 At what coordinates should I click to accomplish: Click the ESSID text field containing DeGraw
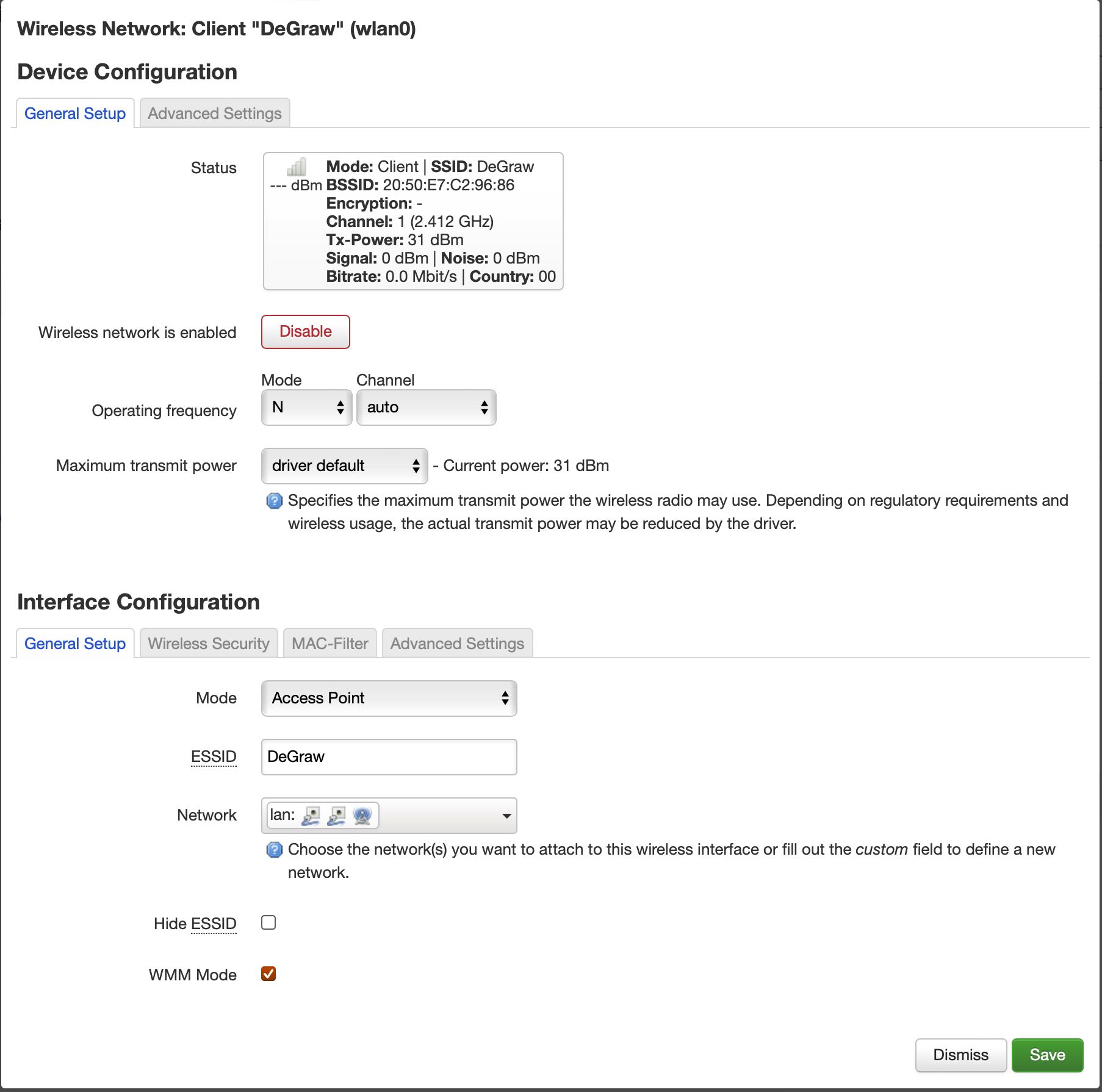389,757
